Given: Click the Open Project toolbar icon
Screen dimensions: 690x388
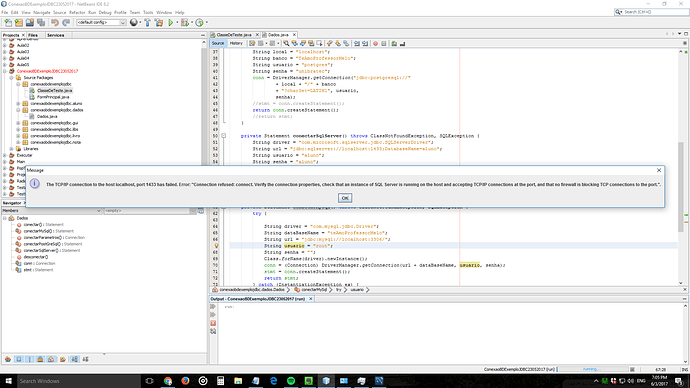Looking at the screenshot, I should coord(29,22).
